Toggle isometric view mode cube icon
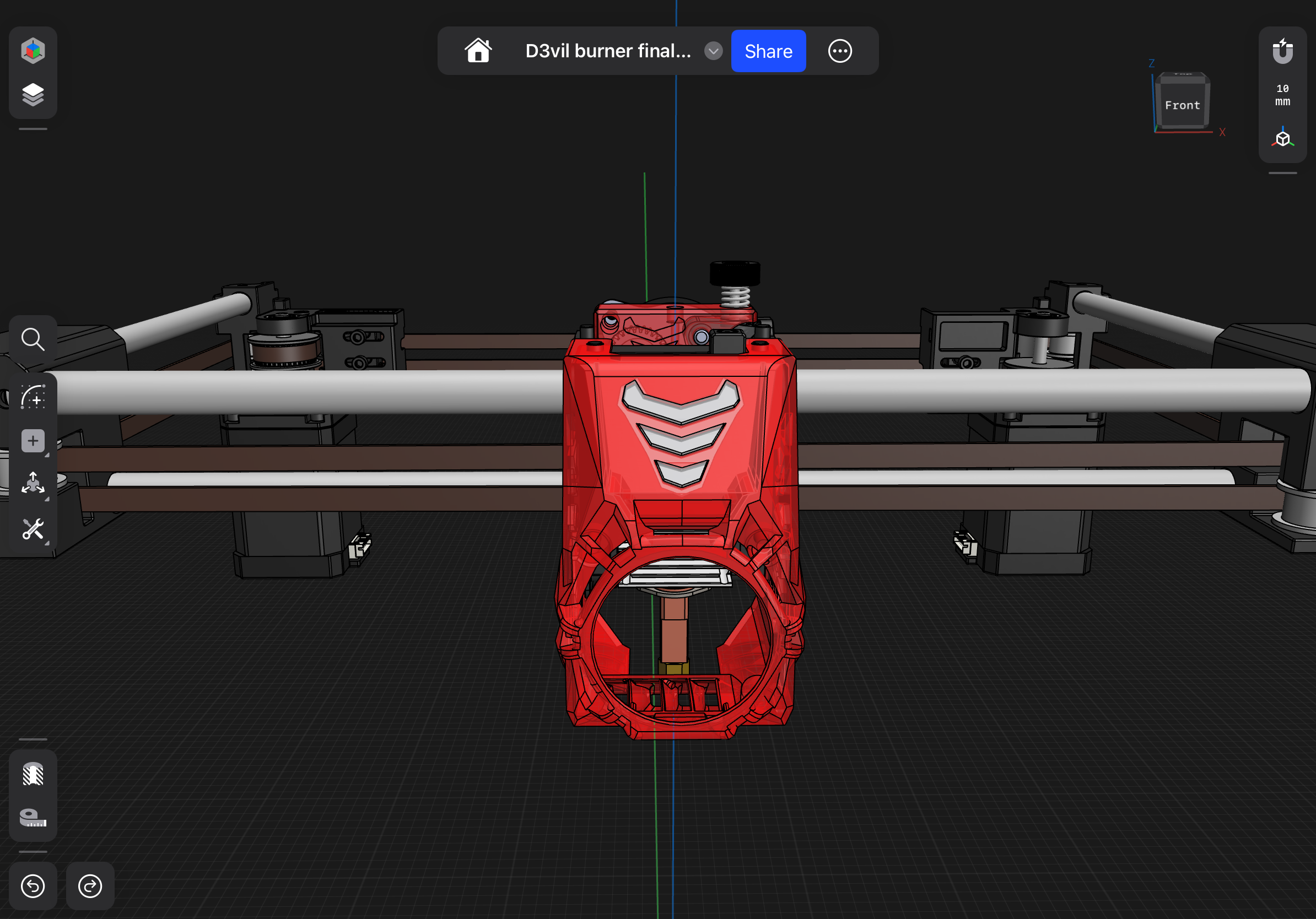This screenshot has width=1316, height=919. point(1282,138)
